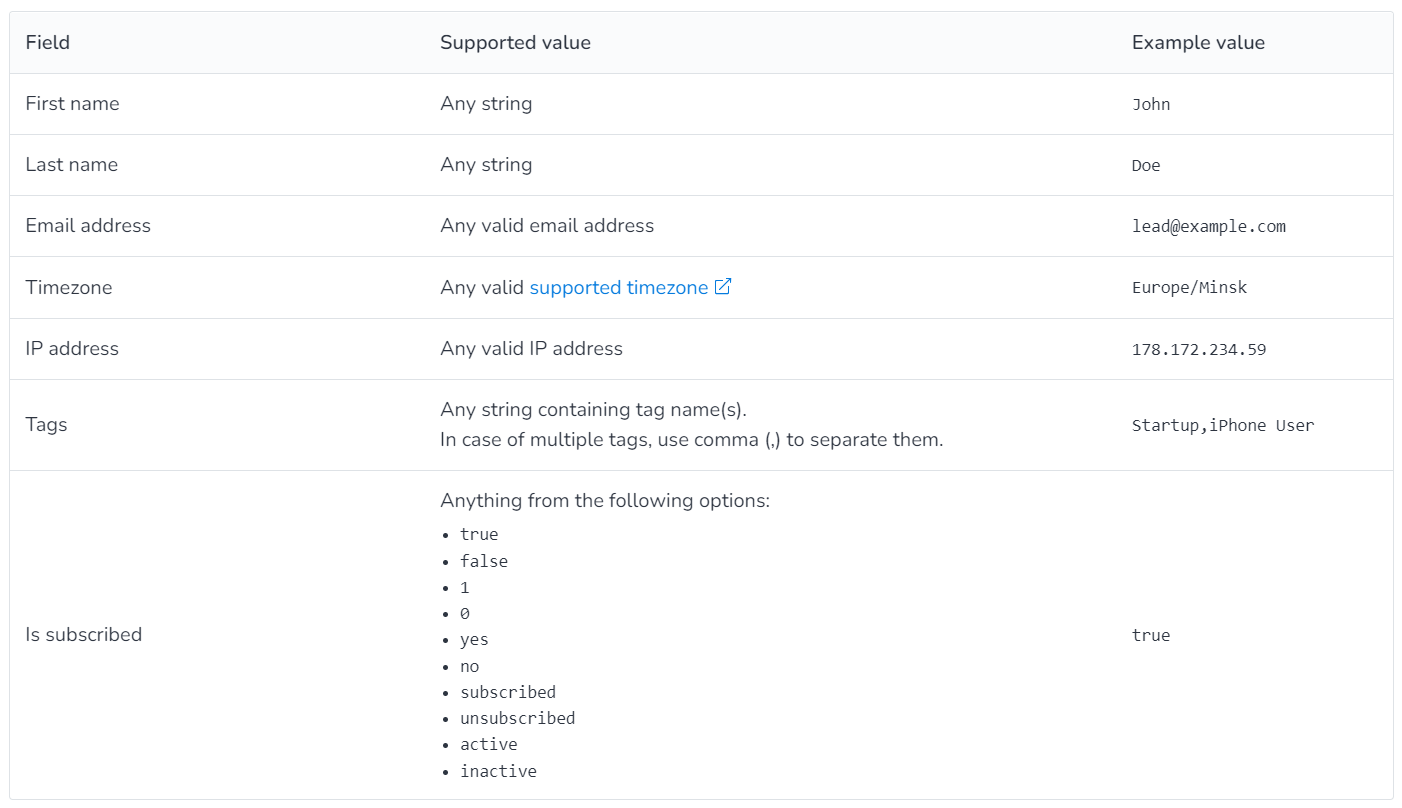Click the Europe/Minsk example value

point(1189,288)
